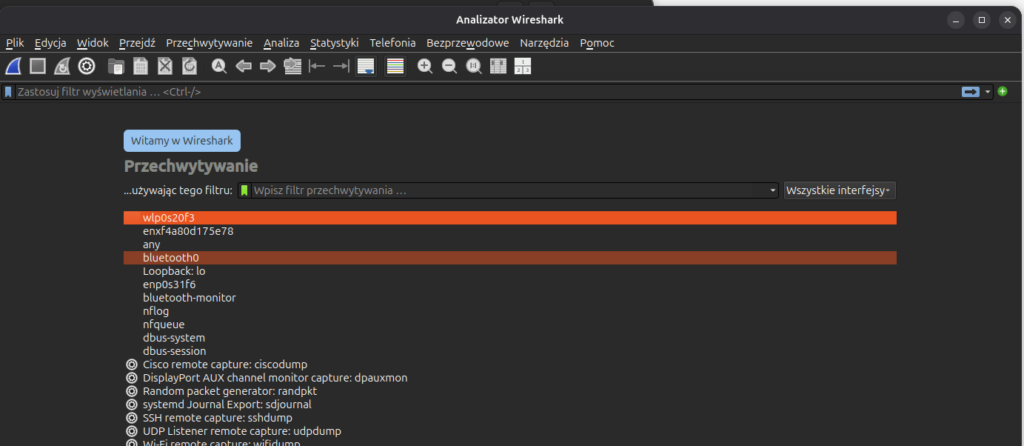Click the find packet magnifier icon
This screenshot has height=446, width=1024.
click(x=219, y=67)
